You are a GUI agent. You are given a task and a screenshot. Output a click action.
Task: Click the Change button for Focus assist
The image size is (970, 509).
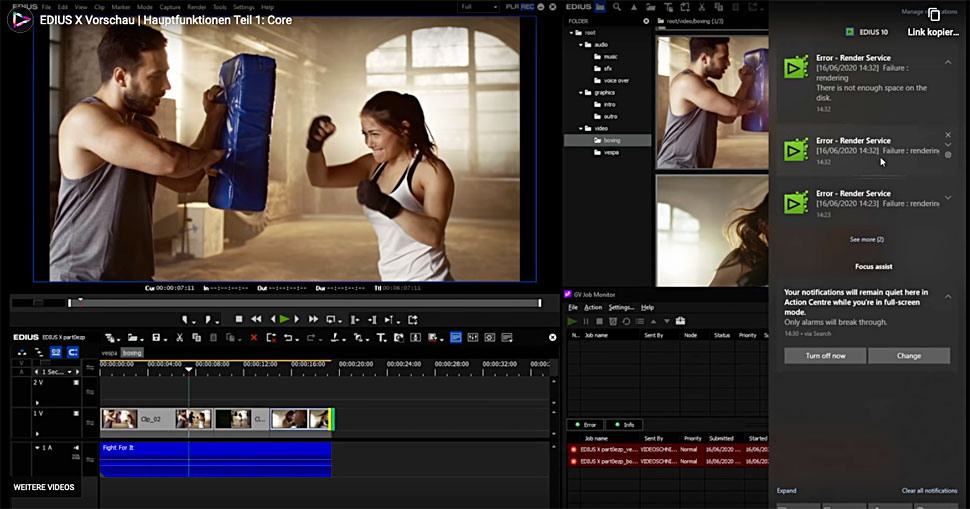coord(909,356)
